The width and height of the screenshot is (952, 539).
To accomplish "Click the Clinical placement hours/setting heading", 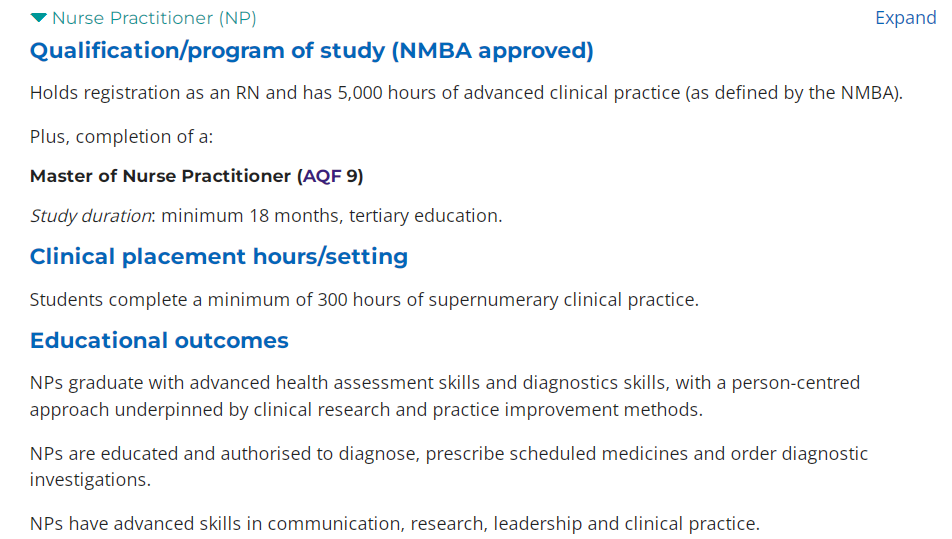I will pos(219,257).
